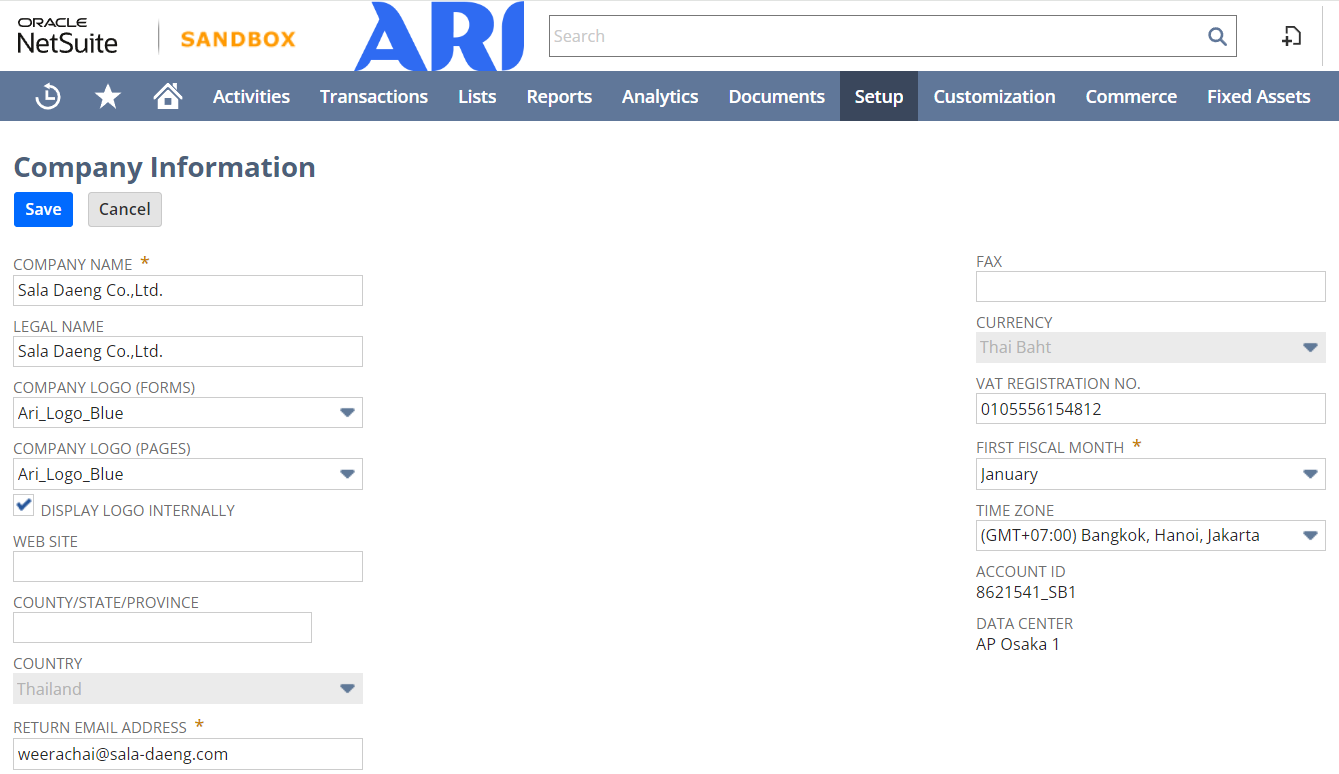Open the Commerce menu
The width and height of the screenshot is (1339, 774).
point(1131,96)
